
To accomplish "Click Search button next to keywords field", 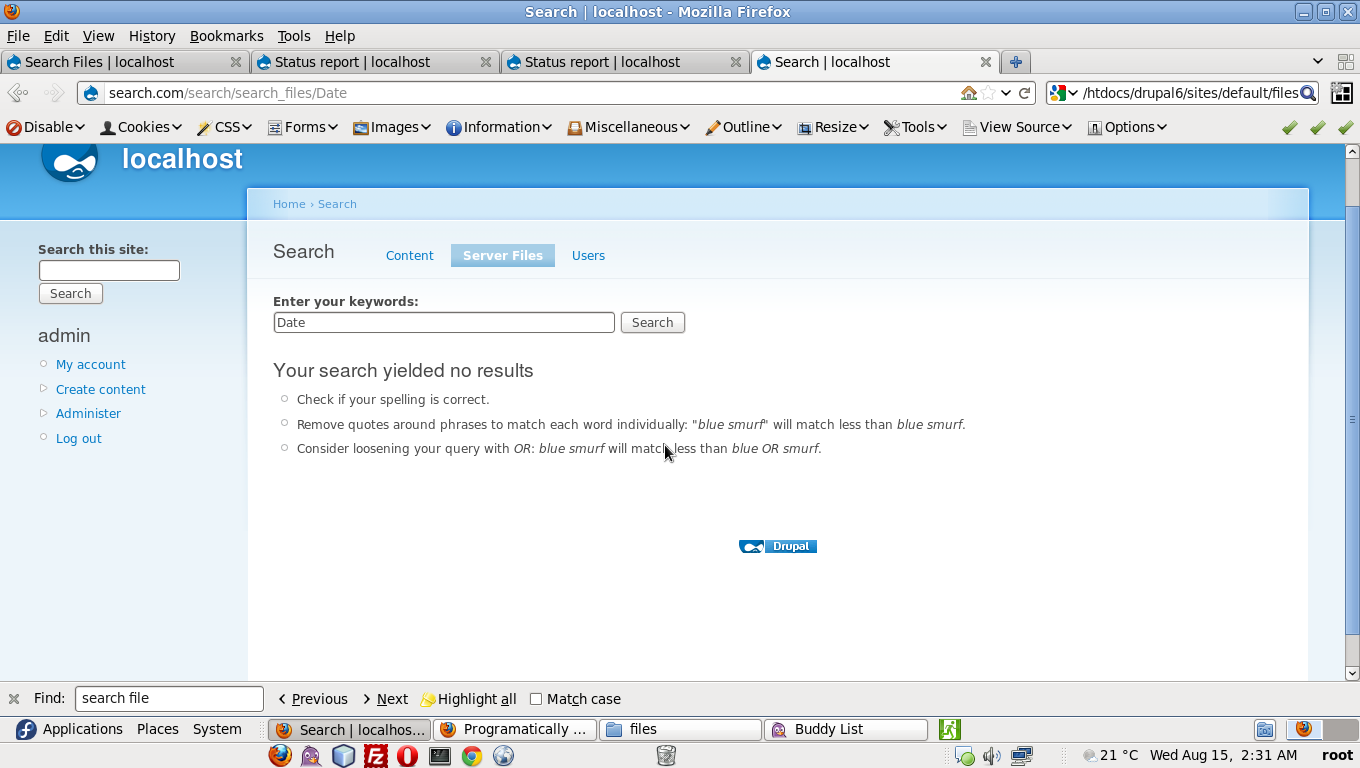I will [652, 322].
